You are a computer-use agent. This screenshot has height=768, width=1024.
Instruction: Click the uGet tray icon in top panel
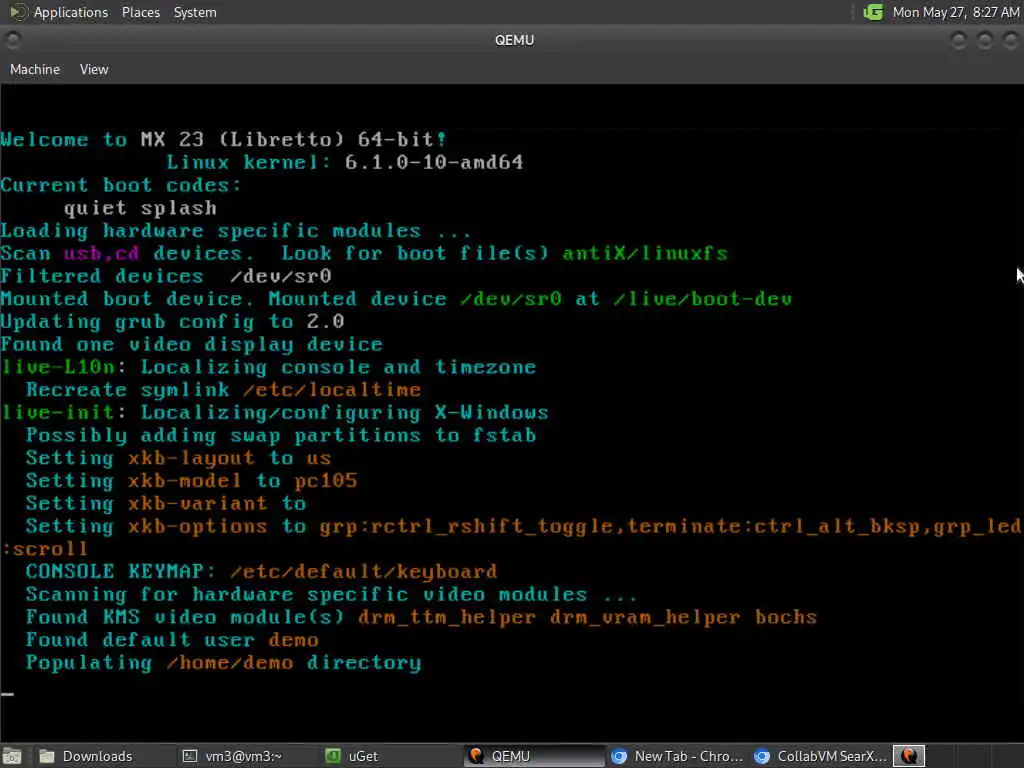click(873, 12)
